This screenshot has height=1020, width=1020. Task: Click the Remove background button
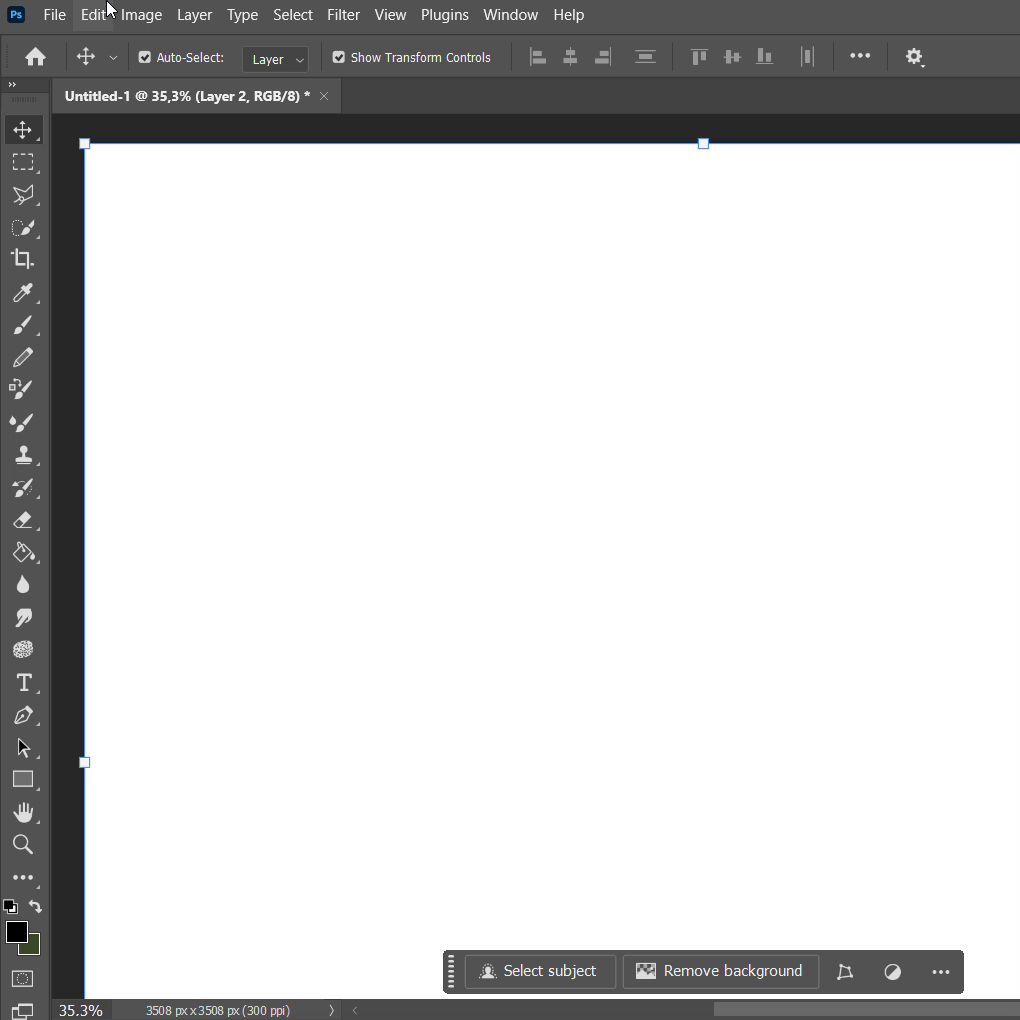(x=720, y=971)
